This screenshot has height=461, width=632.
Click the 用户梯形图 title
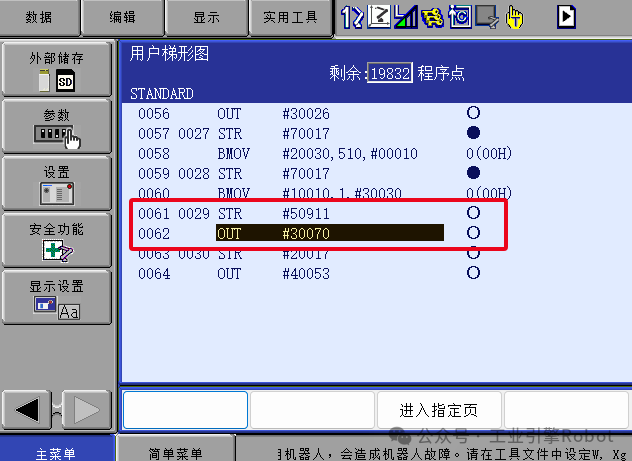point(169,54)
